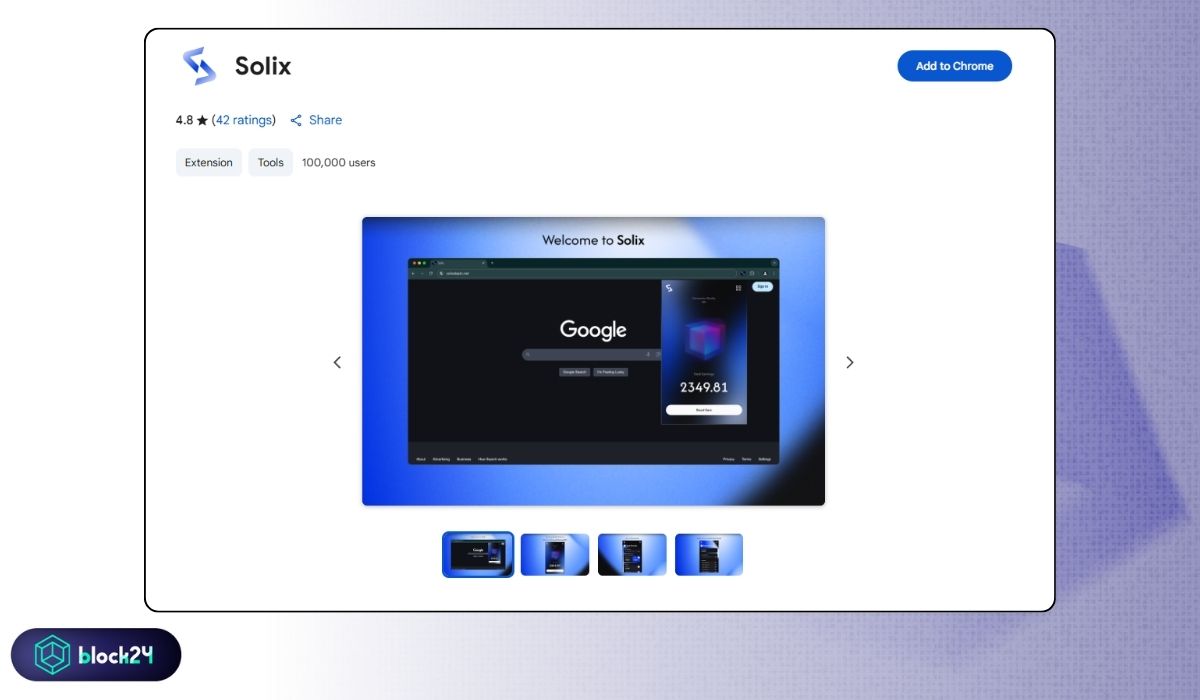This screenshot has width=1200, height=700.
Task: Select the first screenshot thumbnail
Action: (x=478, y=554)
